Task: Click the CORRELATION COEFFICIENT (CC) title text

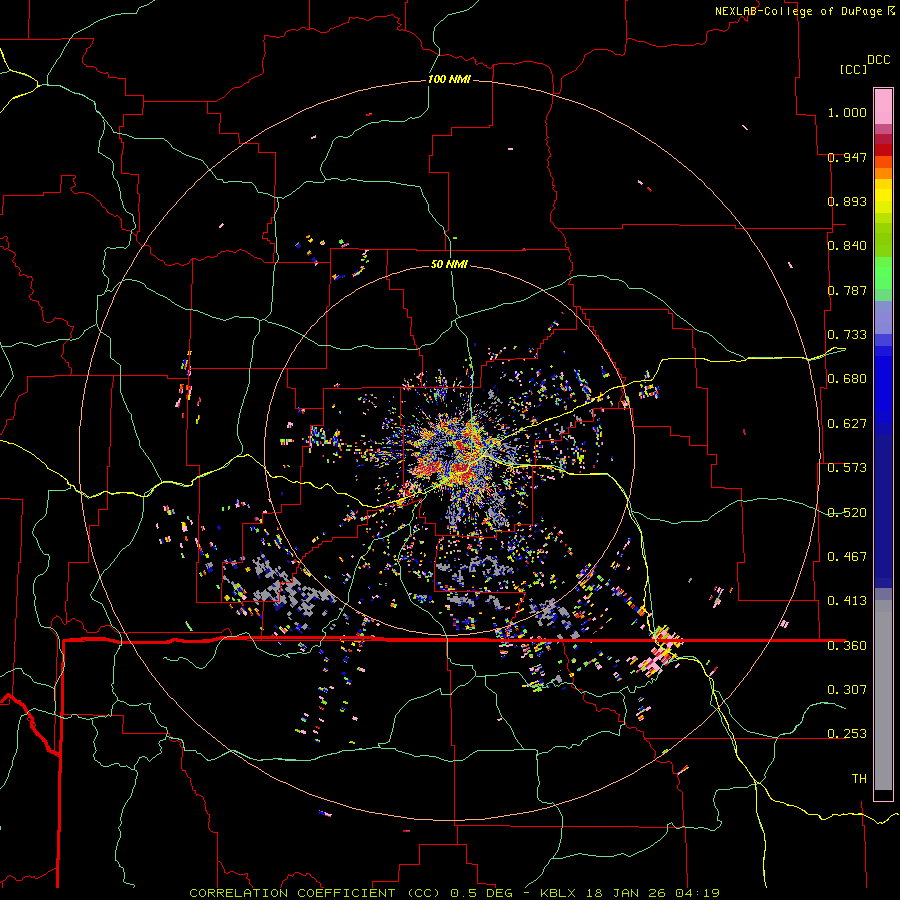Action: click(316, 893)
